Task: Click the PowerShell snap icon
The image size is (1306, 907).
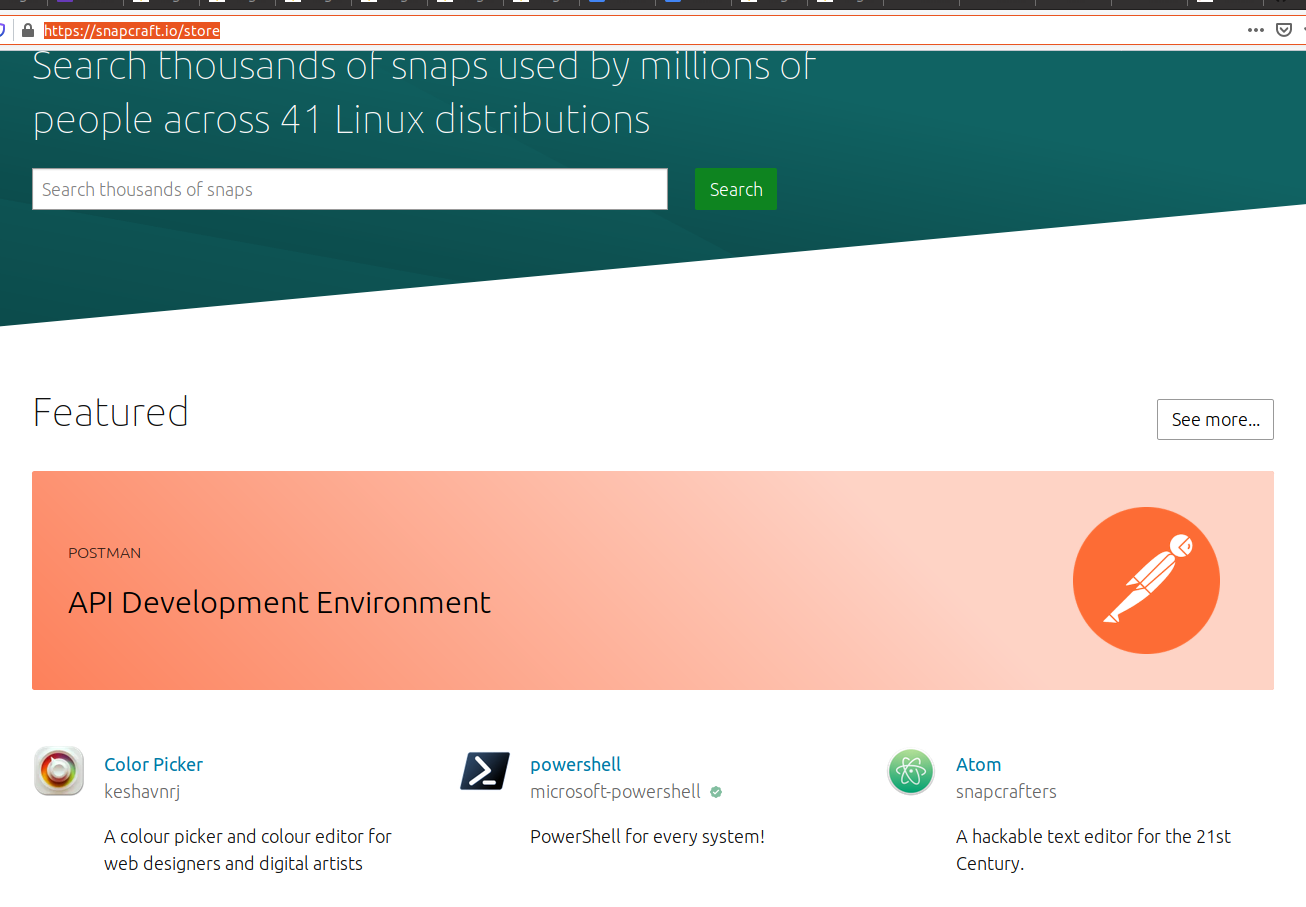Action: (484, 771)
